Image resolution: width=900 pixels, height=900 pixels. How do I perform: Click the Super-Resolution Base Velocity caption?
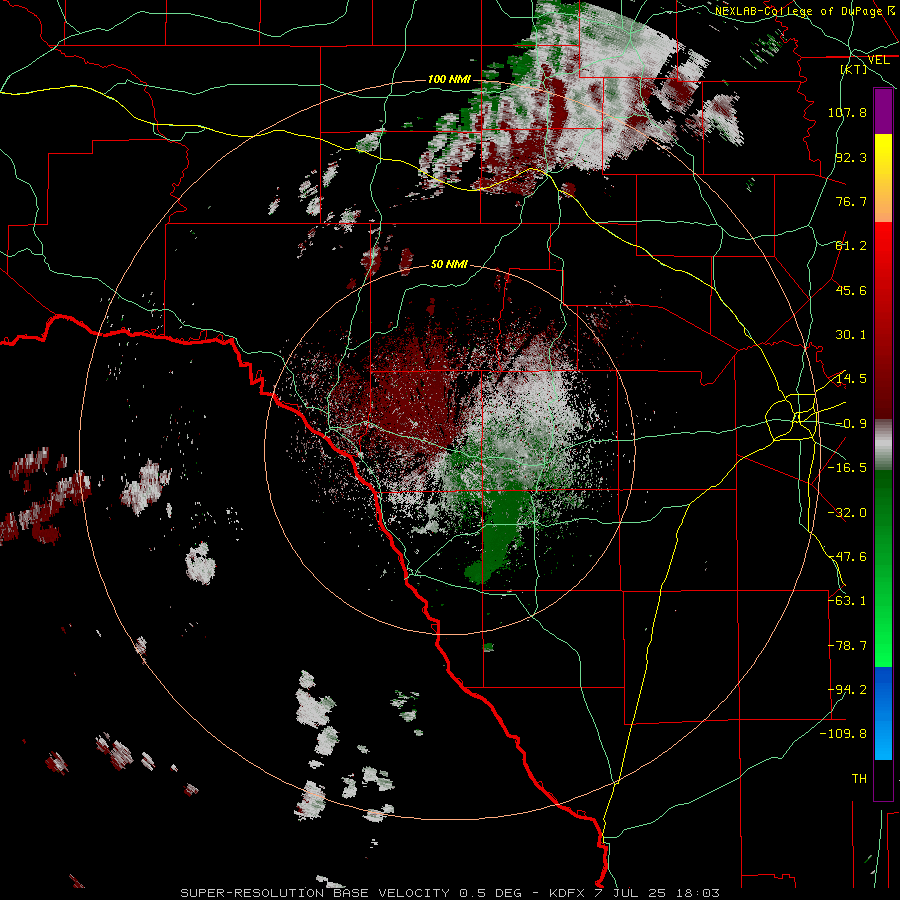tap(449, 893)
